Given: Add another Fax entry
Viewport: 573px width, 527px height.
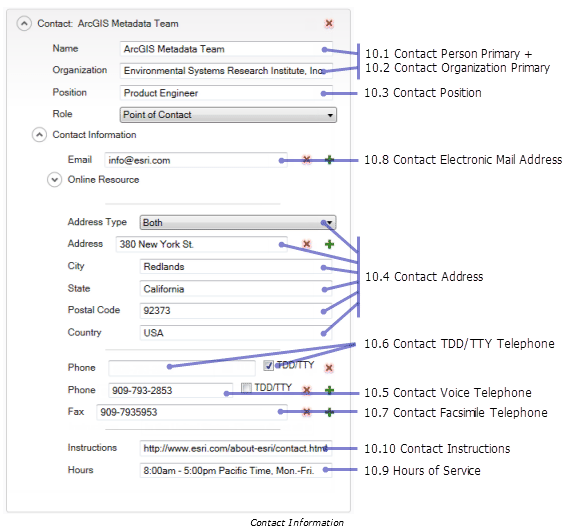Looking at the screenshot, I should pyautogui.click(x=329, y=412).
